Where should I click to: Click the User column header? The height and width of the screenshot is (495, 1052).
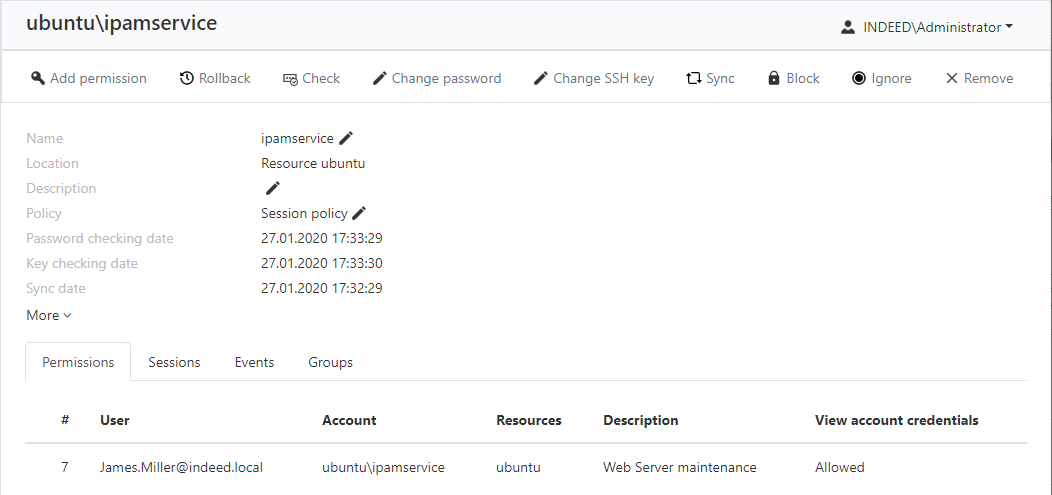pos(115,421)
